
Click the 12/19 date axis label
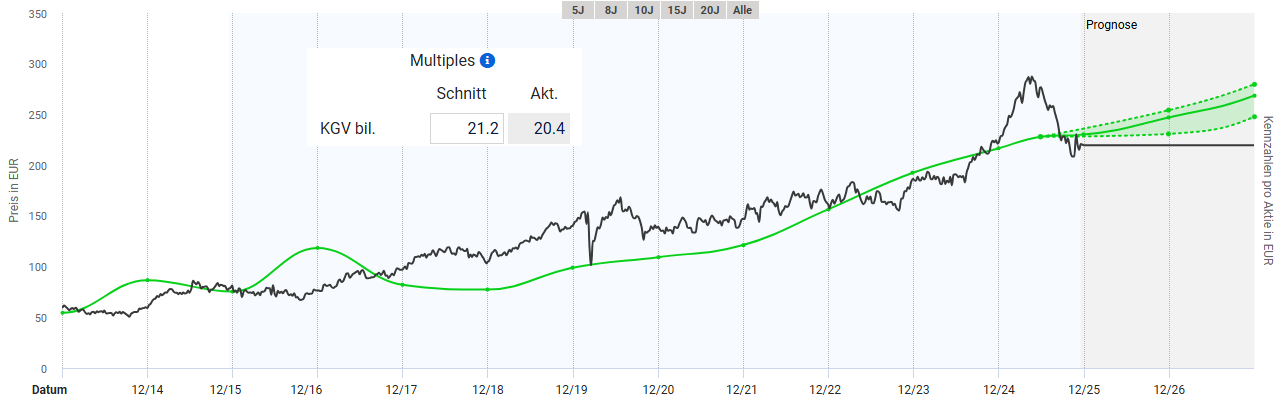572,390
